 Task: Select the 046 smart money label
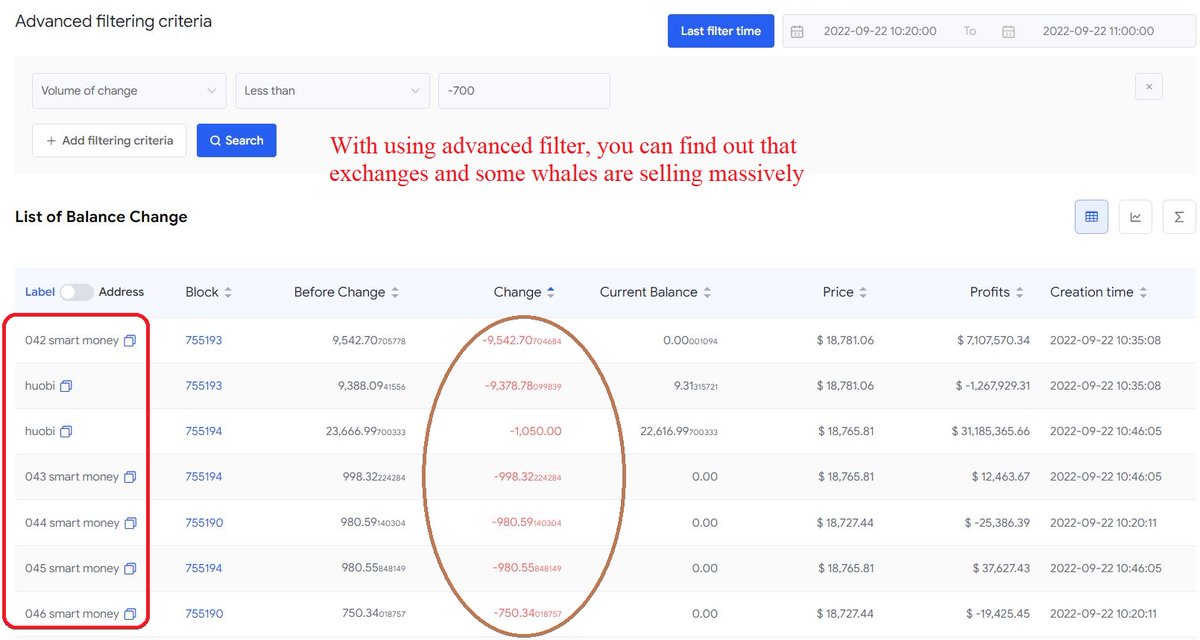[72, 614]
